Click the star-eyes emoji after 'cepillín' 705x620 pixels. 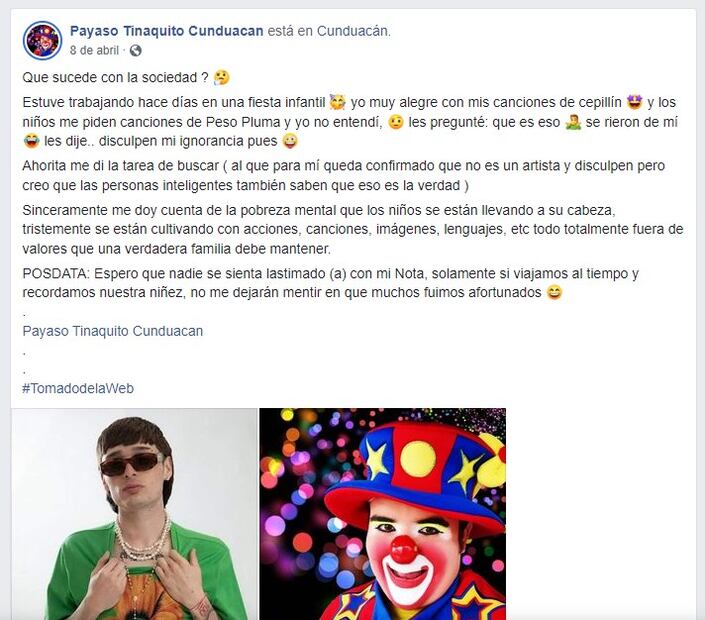point(635,102)
